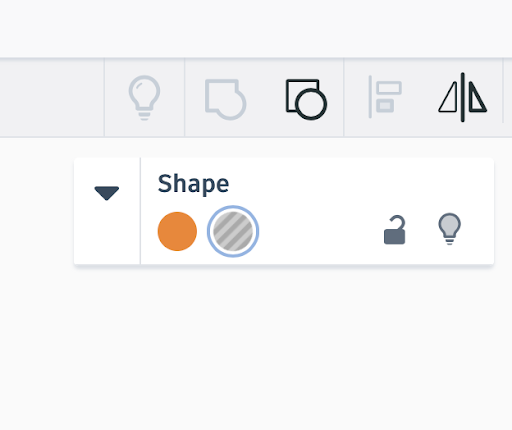This screenshot has height=430, width=512.
Task: Toggle the striped stroke circle on Shape
Action: click(x=233, y=231)
